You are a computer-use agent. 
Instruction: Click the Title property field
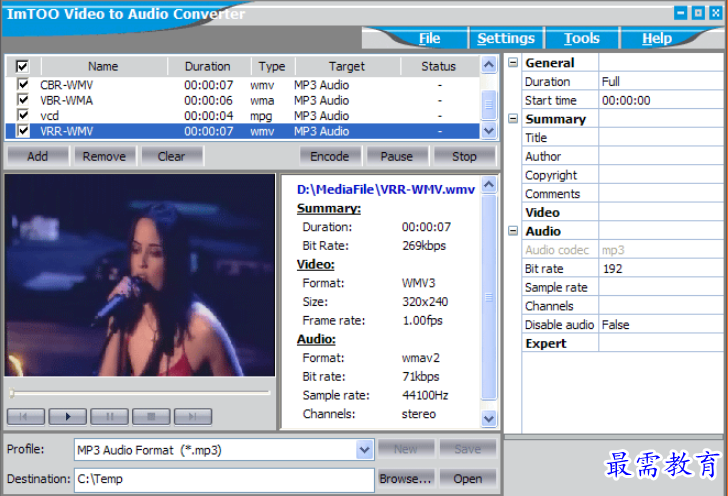661,137
